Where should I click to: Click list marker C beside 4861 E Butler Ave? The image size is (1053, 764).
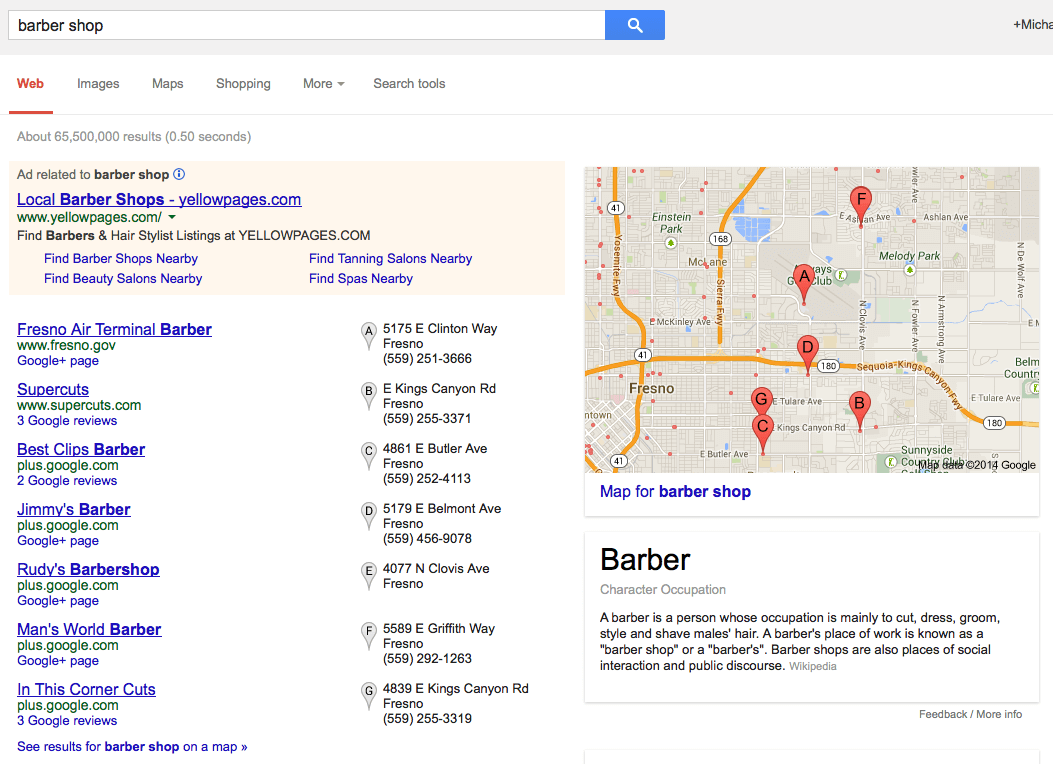point(368,455)
